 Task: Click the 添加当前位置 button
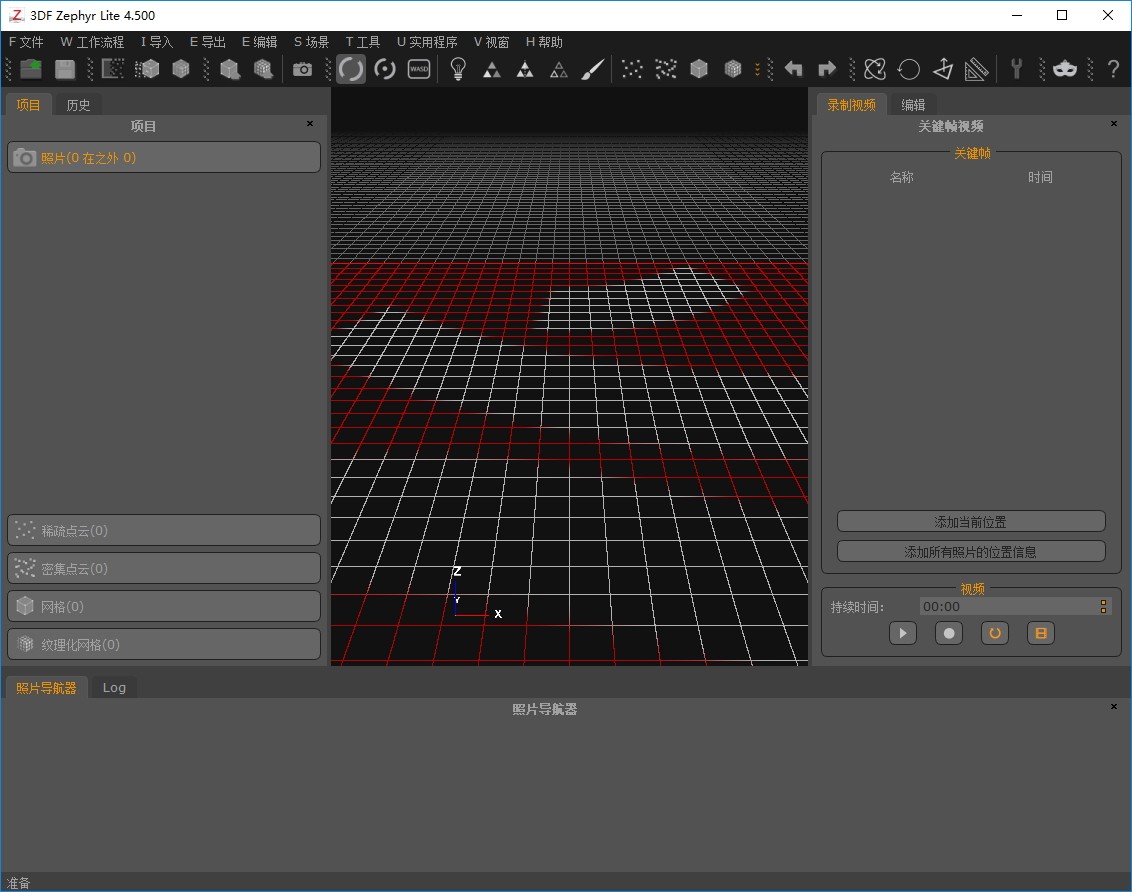(971, 522)
